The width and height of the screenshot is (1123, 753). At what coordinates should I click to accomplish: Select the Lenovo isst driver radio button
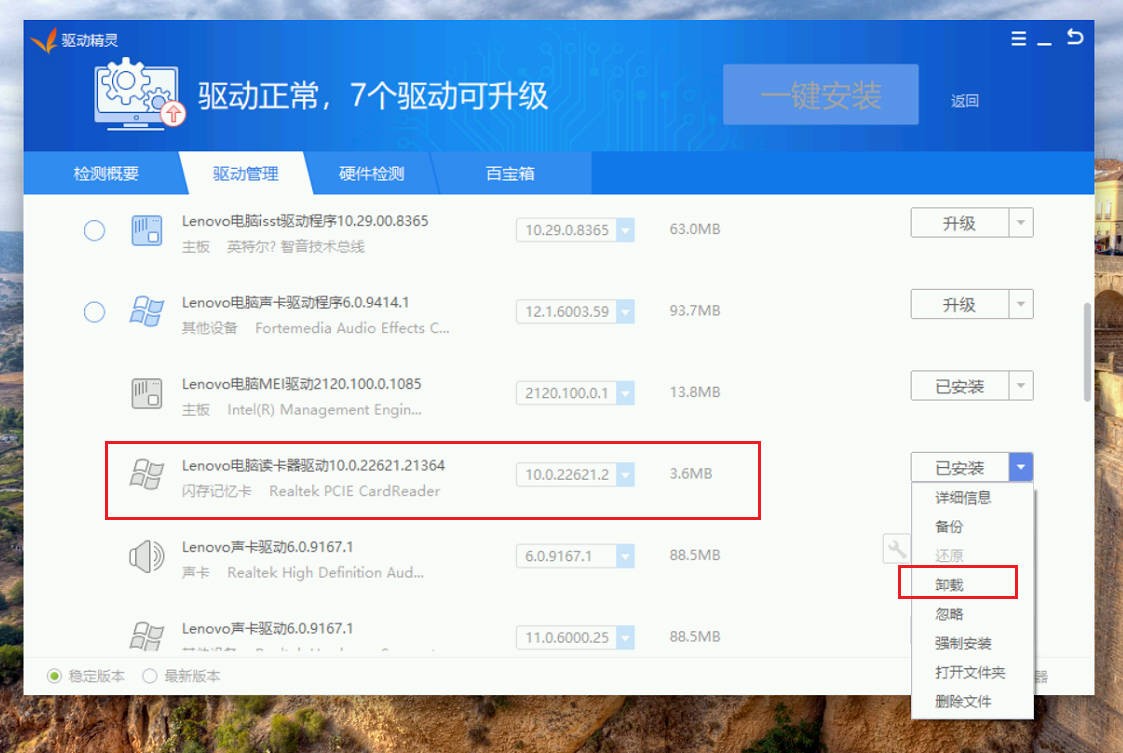click(x=94, y=231)
